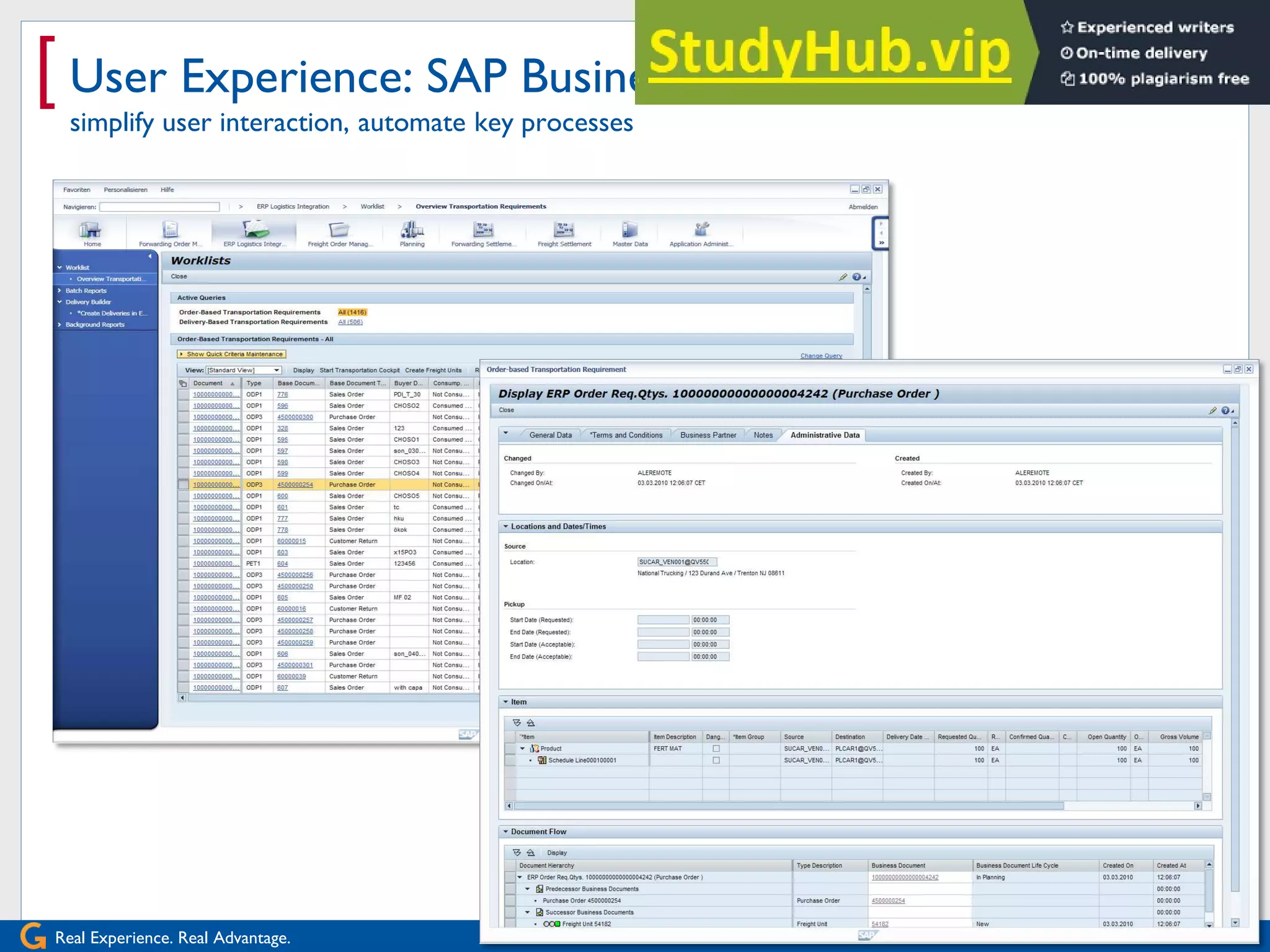Open Freight Order Management icon
Image resolution: width=1270 pixels, height=952 pixels.
coord(339,230)
